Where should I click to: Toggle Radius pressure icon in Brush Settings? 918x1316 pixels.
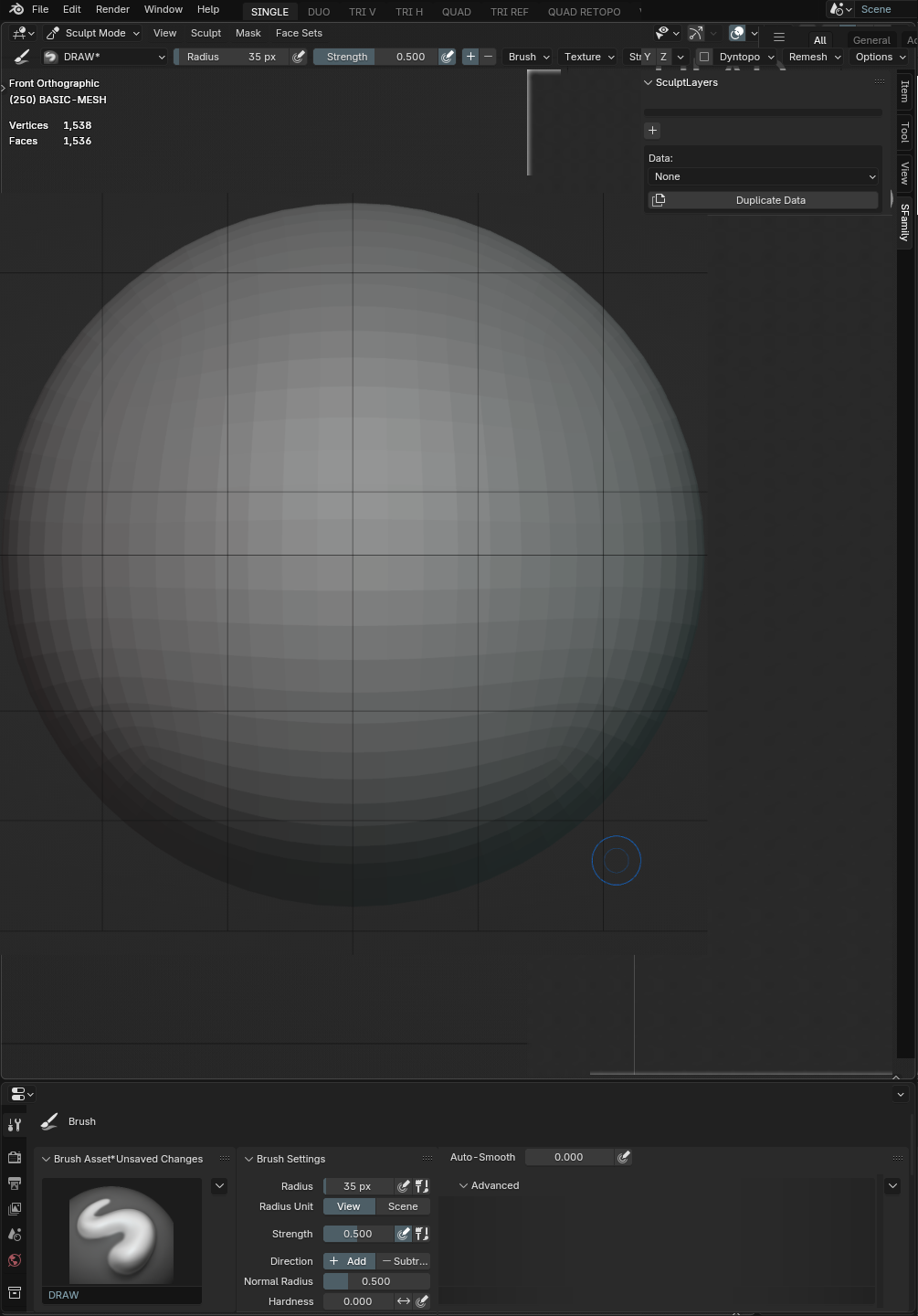point(403,1186)
